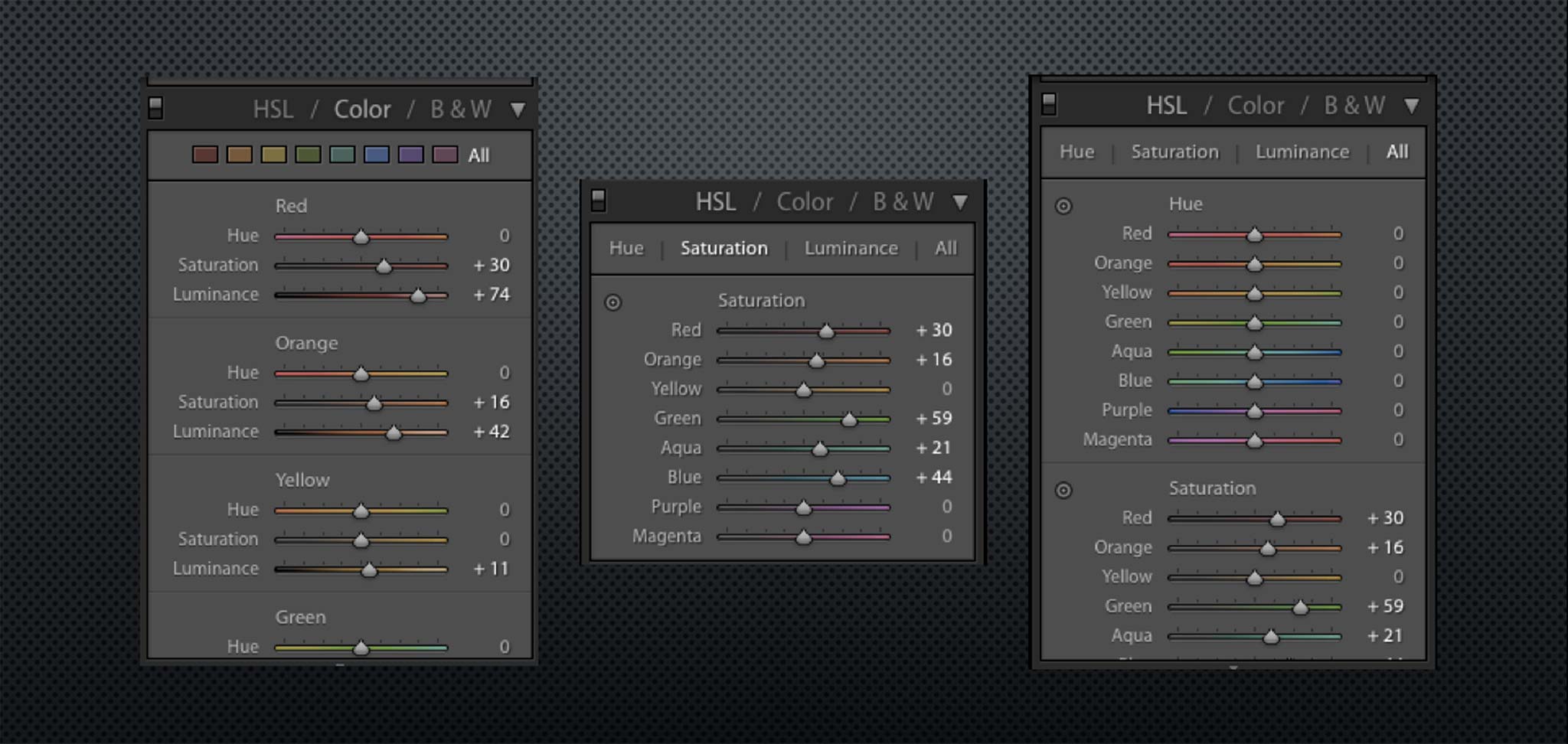Click the Orange Luminance slider in left panel
The image size is (1568, 744).
(x=361, y=432)
